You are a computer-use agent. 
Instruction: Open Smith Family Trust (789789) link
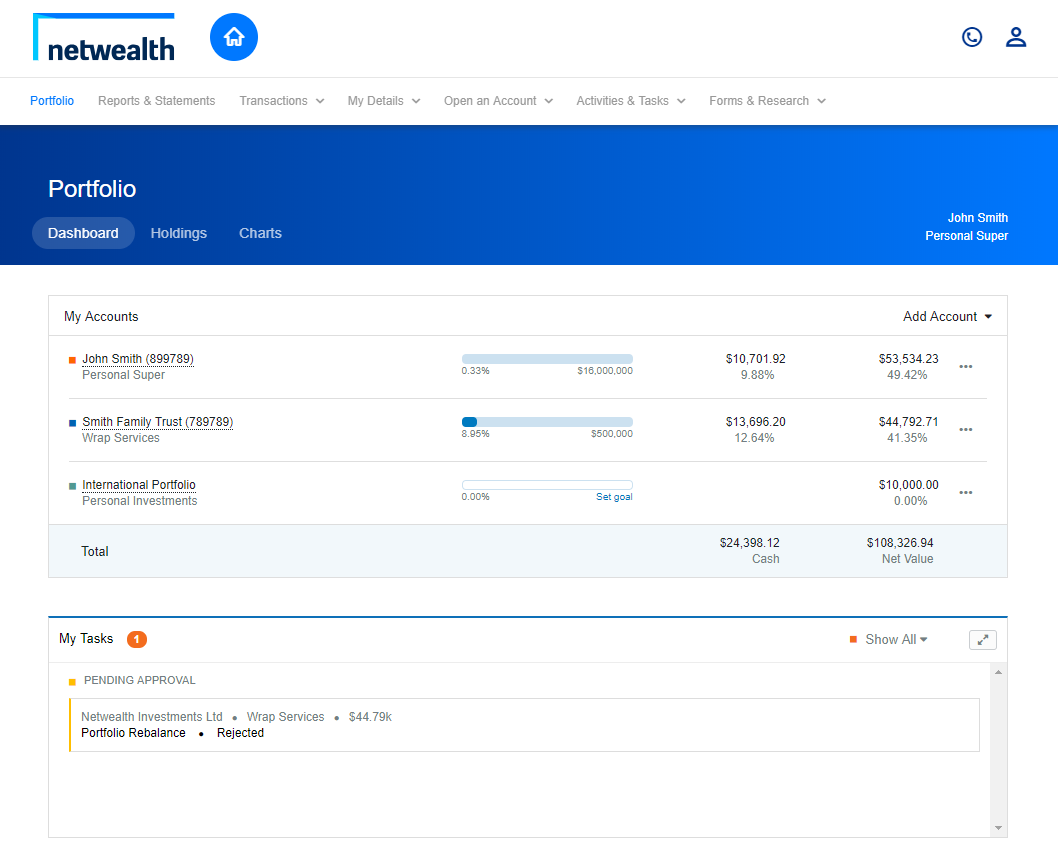point(158,422)
